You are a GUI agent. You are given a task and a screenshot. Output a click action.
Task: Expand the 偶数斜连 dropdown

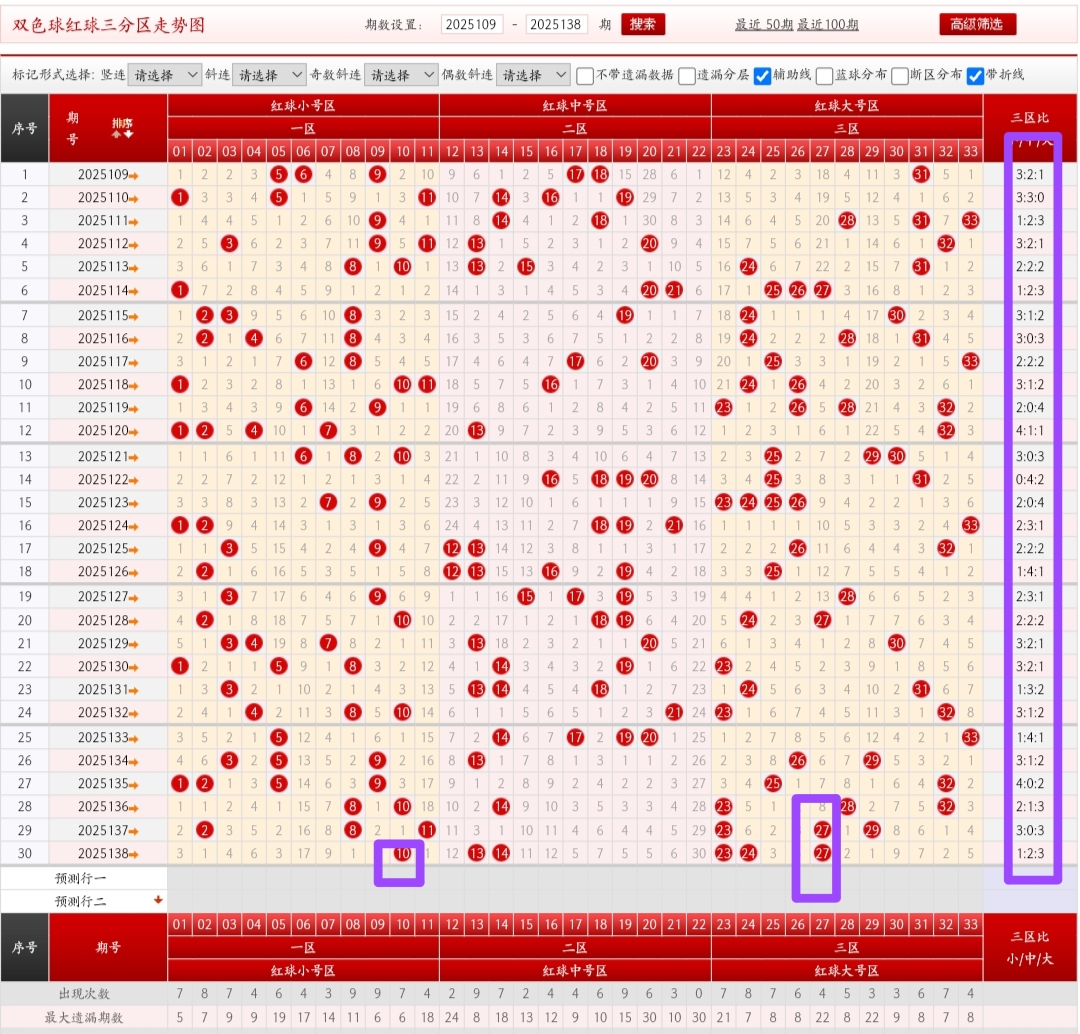[x=533, y=75]
